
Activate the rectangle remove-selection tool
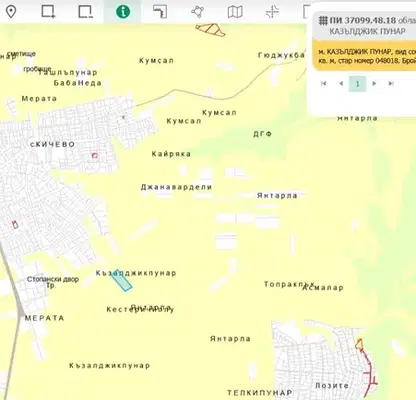(x=85, y=12)
